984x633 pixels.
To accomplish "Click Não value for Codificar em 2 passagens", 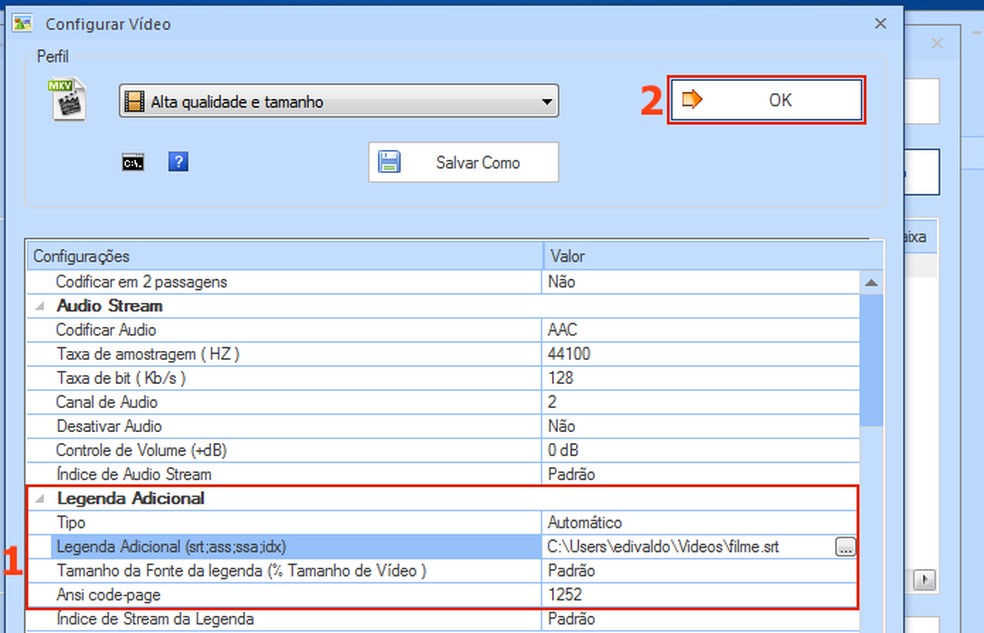I will (701, 282).
